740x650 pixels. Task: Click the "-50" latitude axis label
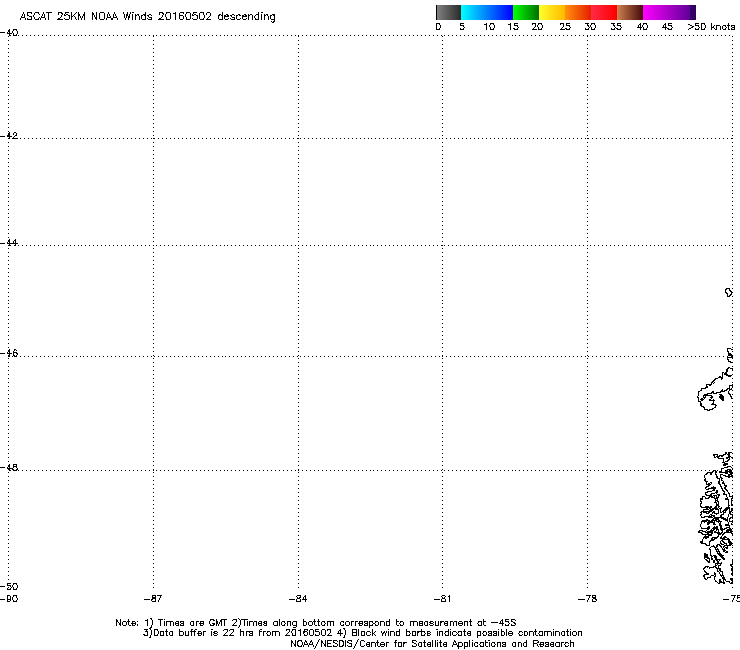coord(9,586)
